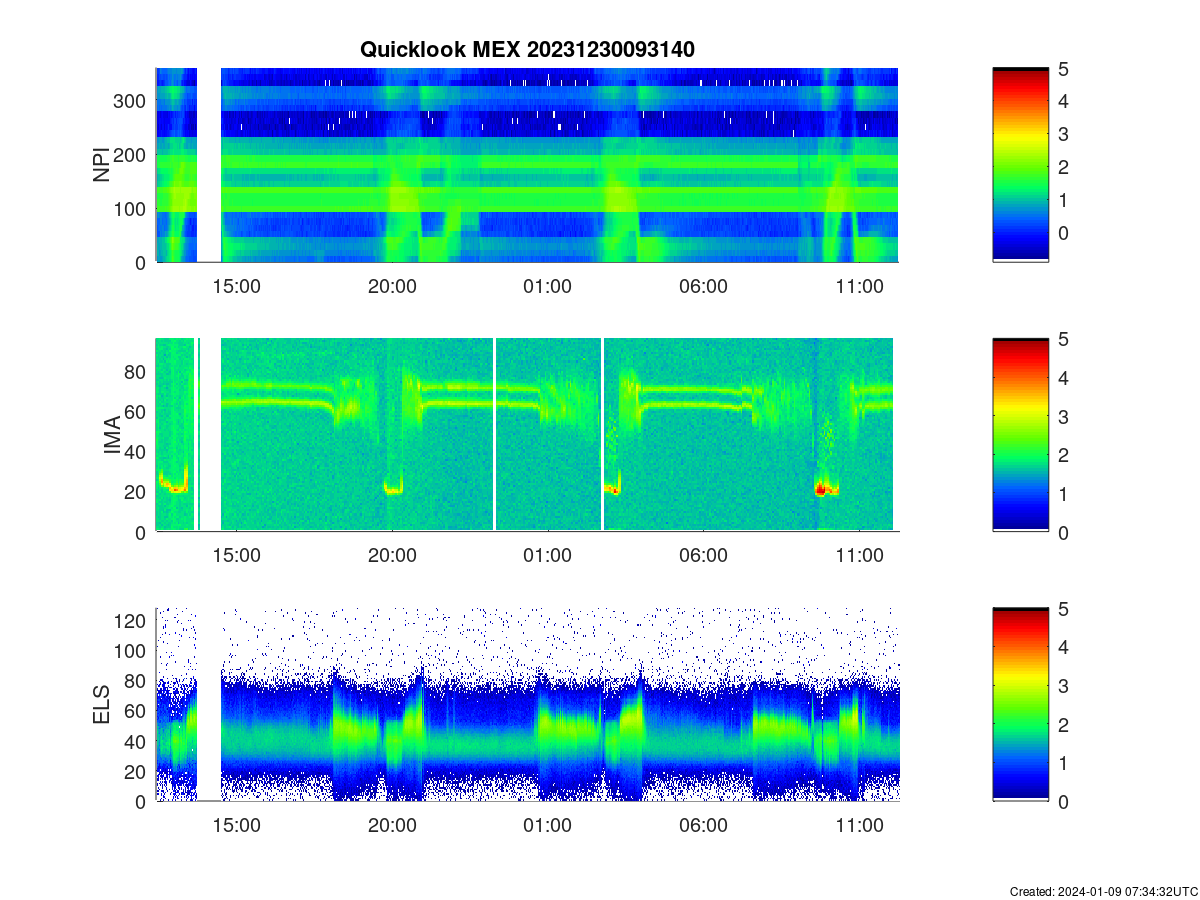Image resolution: width=1200 pixels, height=900 pixels.
Task: Click the 20 tick on the IMA y-axis
Action: (x=137, y=492)
